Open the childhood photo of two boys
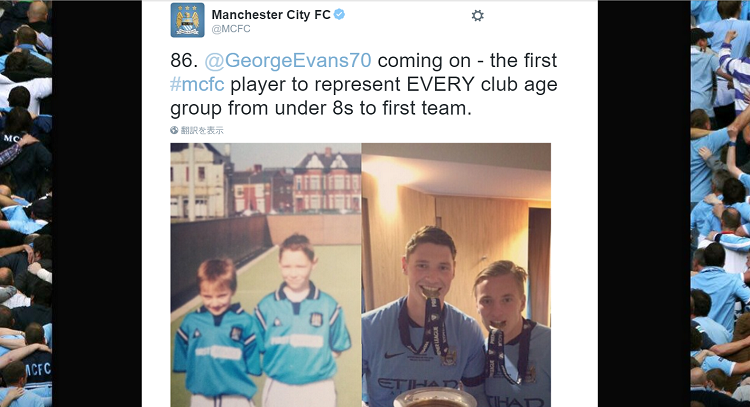Screen dimensions: 750x407 (266, 275)
